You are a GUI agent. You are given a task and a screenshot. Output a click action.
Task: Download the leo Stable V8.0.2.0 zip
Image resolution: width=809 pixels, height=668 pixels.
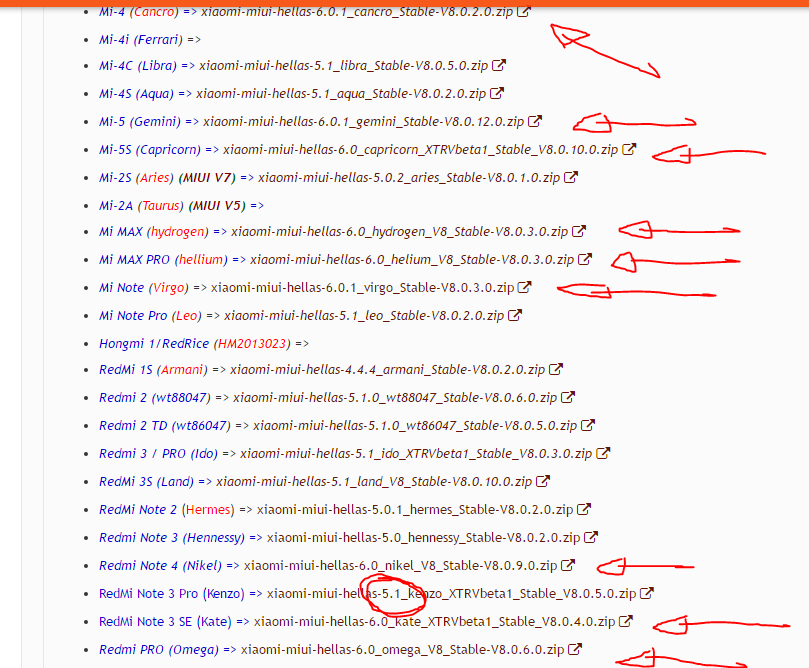click(364, 315)
